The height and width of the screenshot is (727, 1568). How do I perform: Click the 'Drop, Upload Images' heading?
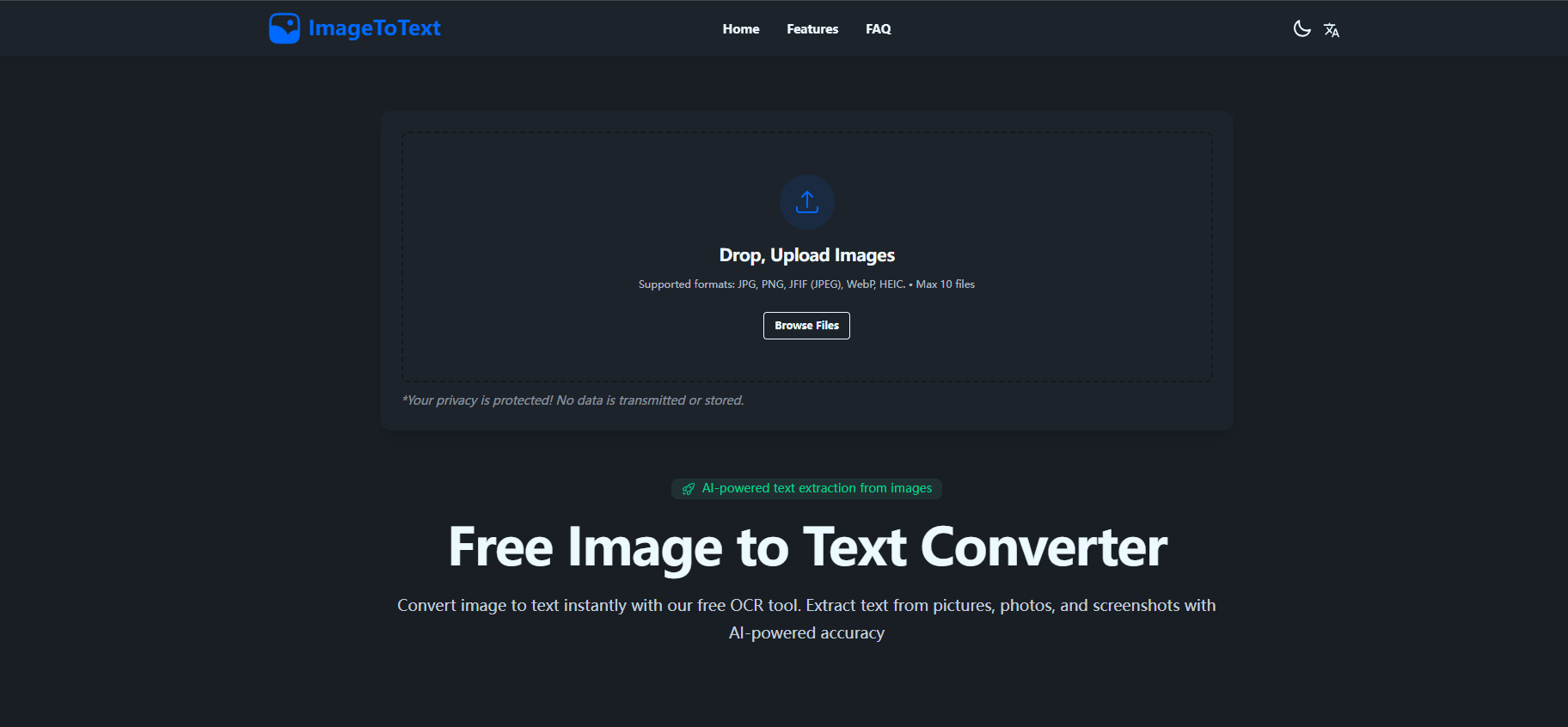coord(806,255)
